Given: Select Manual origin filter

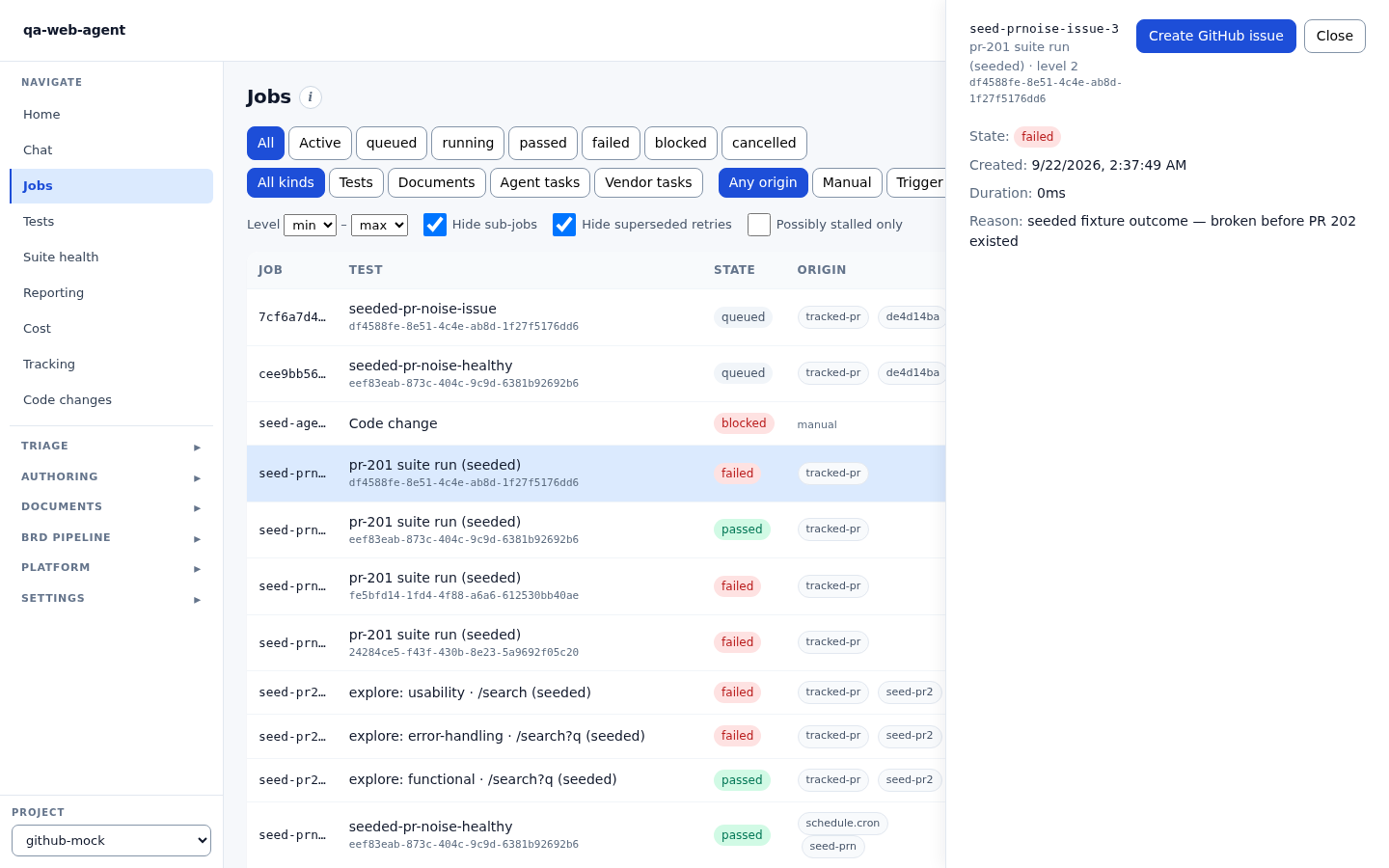Looking at the screenshot, I should click(x=847, y=182).
